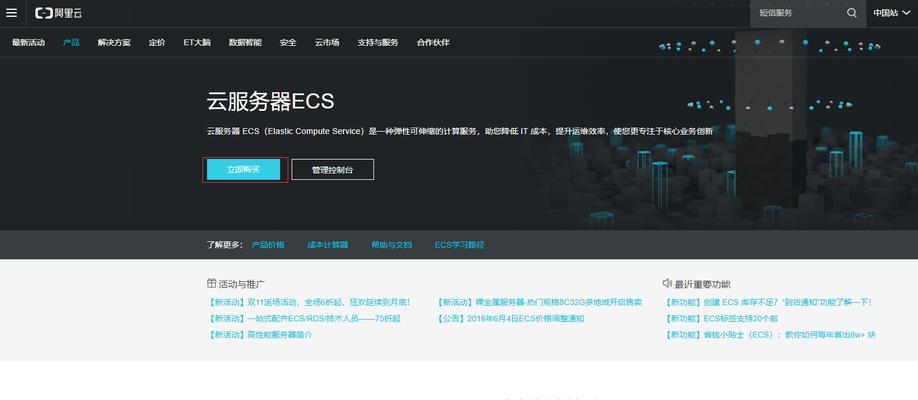Open the 一站式配齐ECS/RDS promotion link
This screenshot has width=918, height=400.
coord(304,319)
